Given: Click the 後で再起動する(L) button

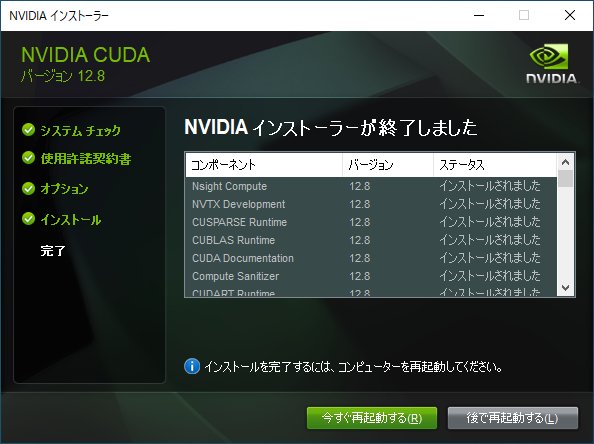Looking at the screenshot, I should pos(513,418).
